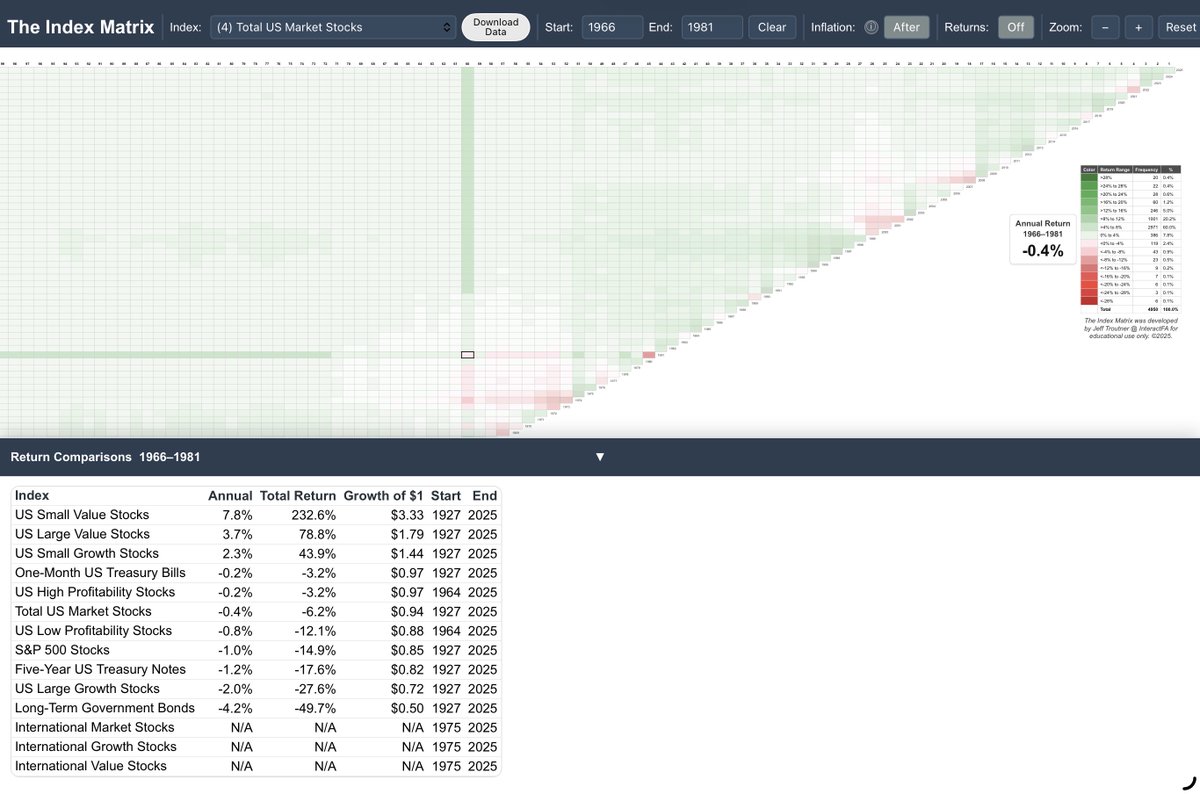Click the $3.33 growth value

click(406, 514)
